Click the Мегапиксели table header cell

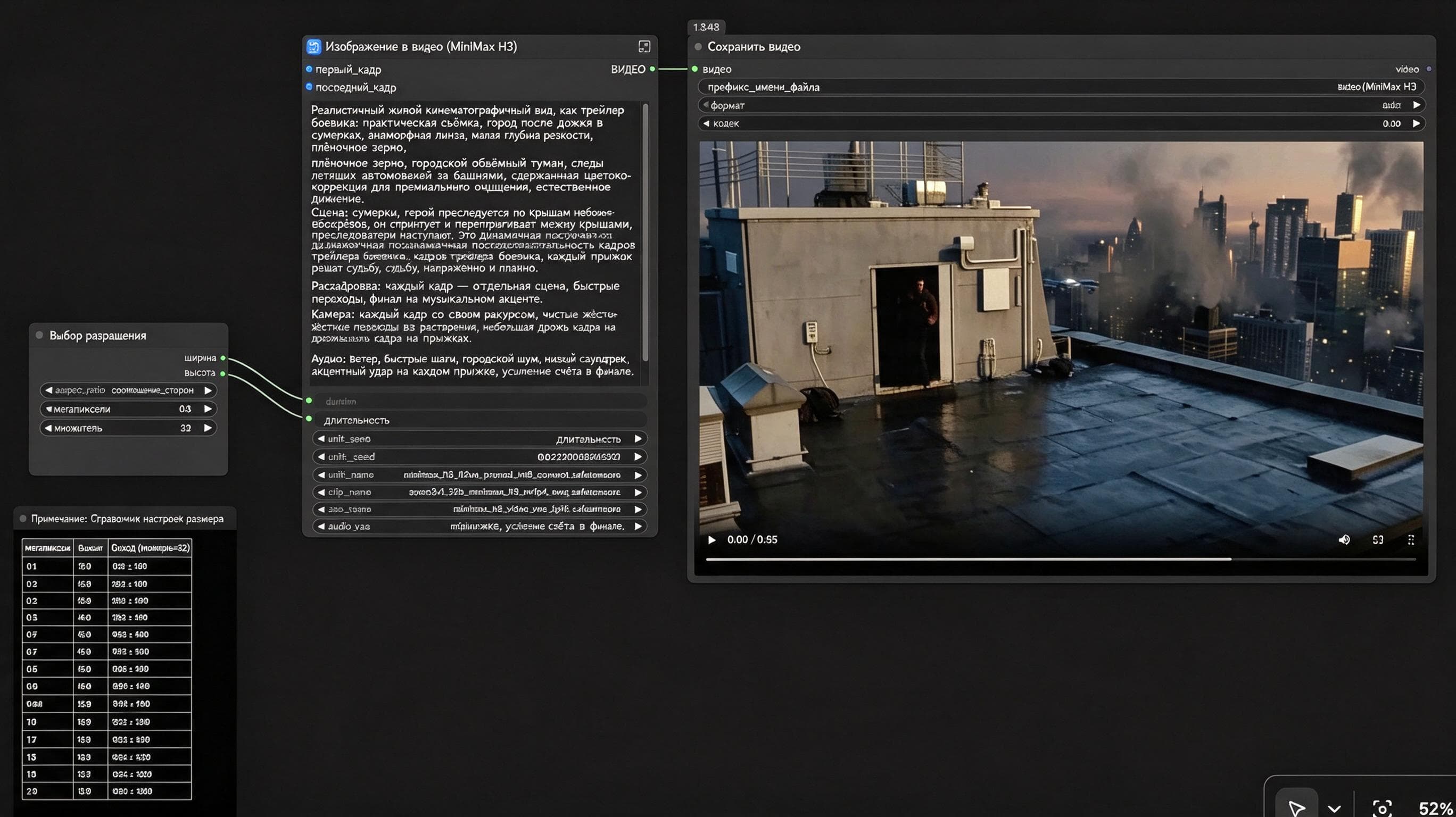(x=47, y=547)
